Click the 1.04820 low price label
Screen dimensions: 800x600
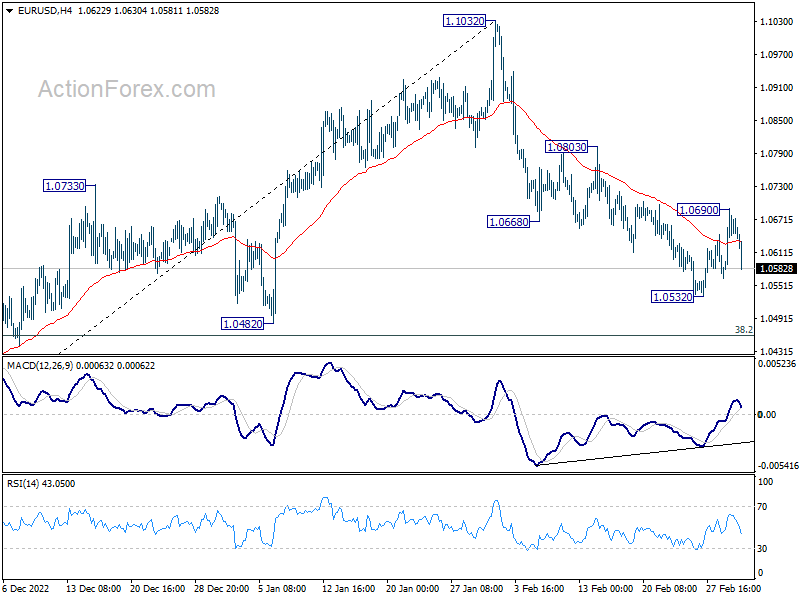243,323
